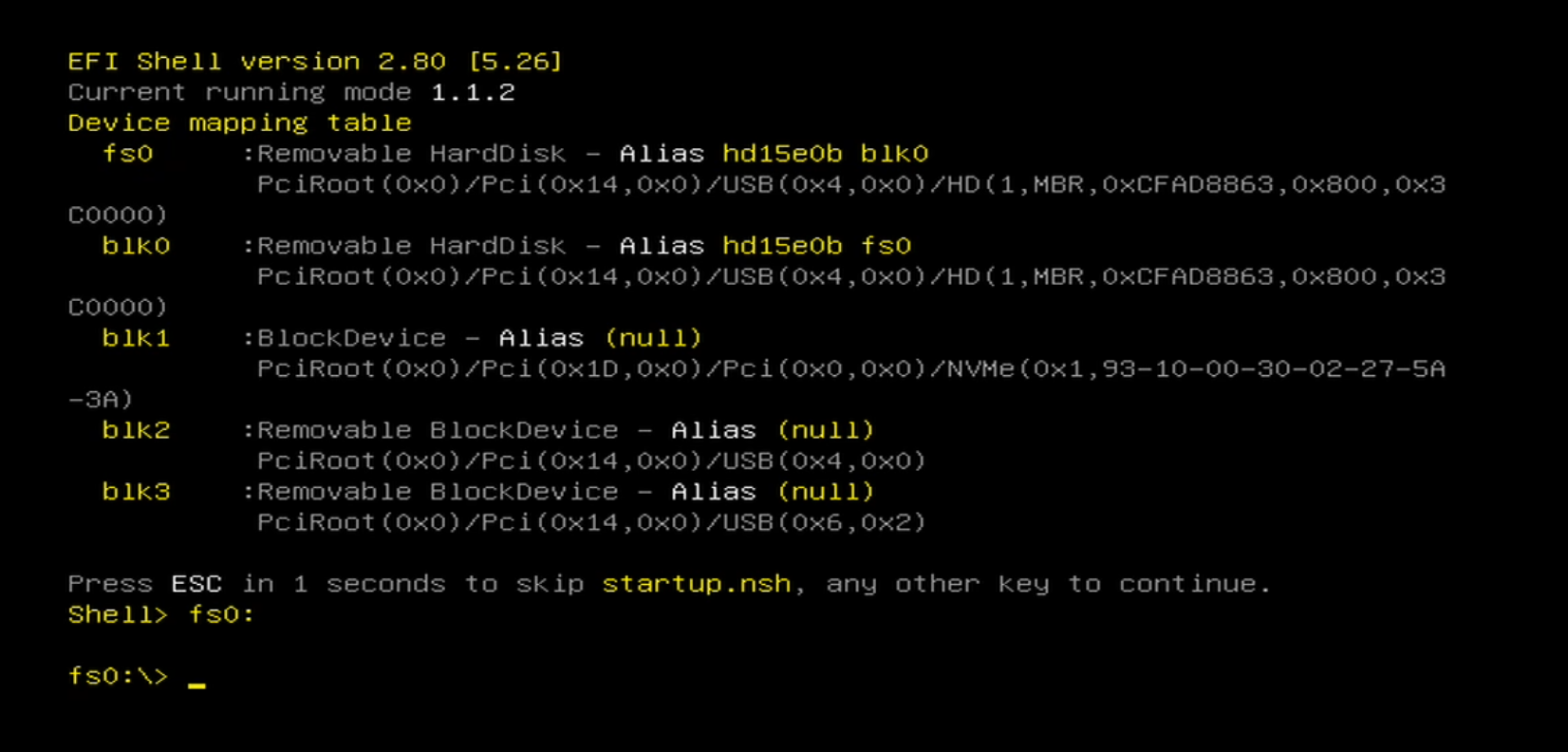Click the NVMe device path line

850,368
